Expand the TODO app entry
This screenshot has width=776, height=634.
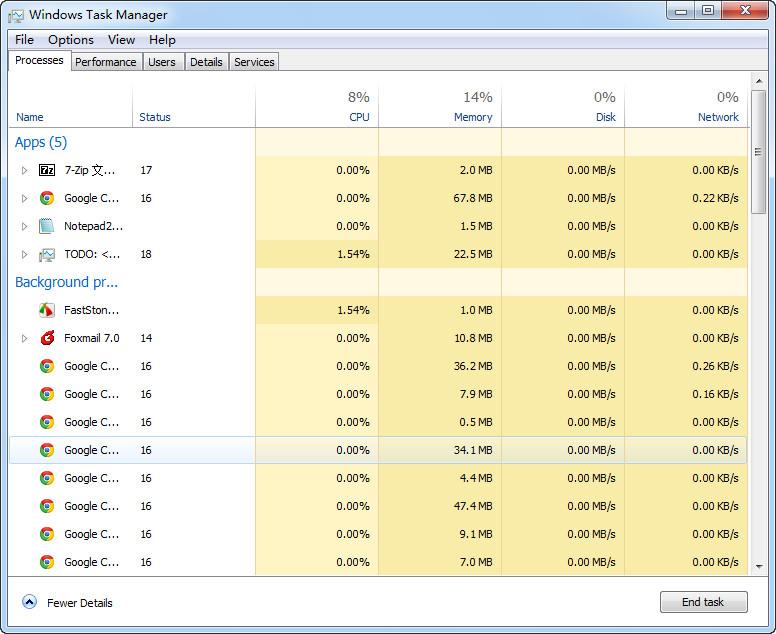(24, 254)
